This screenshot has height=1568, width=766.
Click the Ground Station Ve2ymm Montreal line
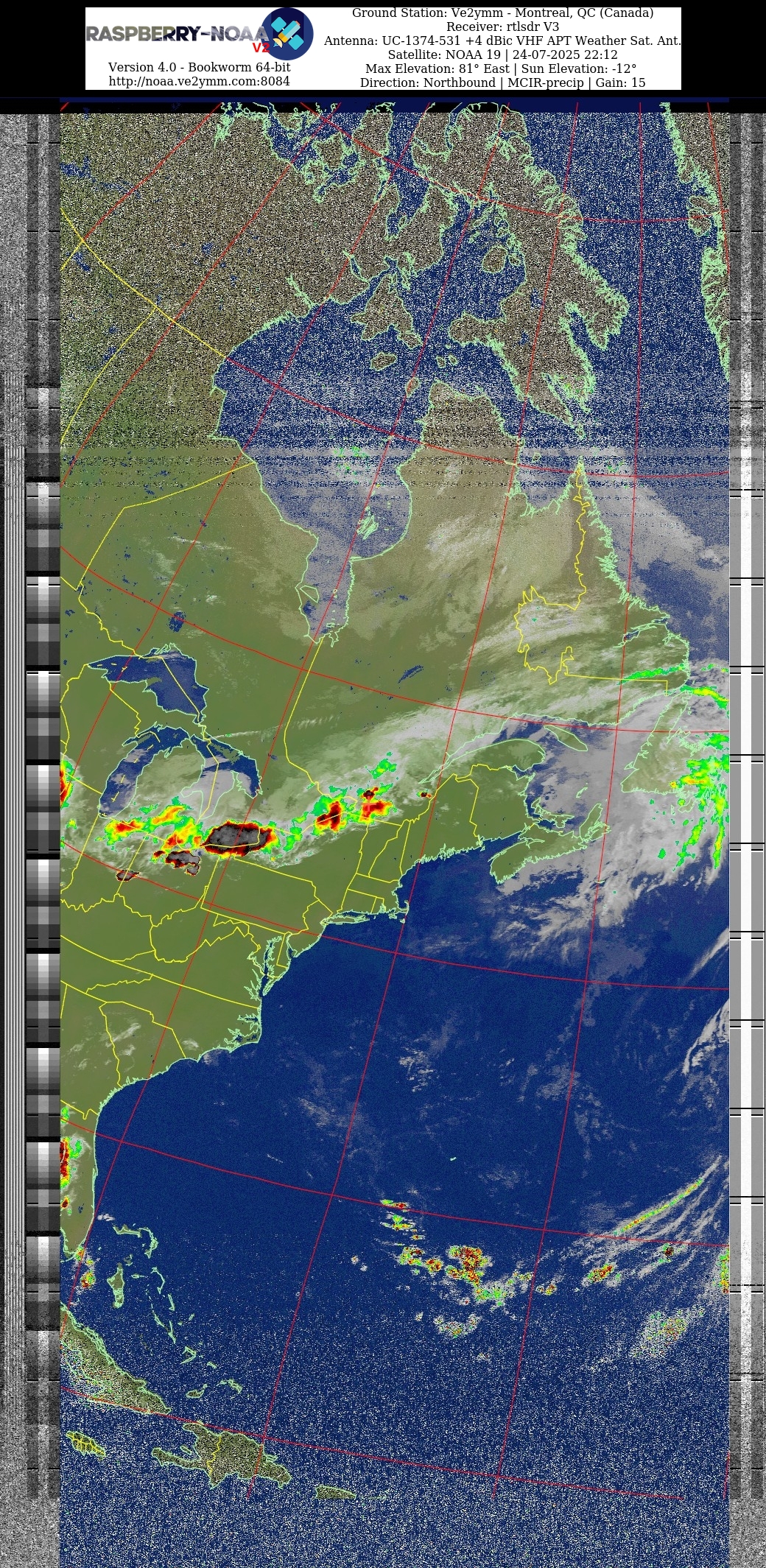pyautogui.click(x=502, y=13)
